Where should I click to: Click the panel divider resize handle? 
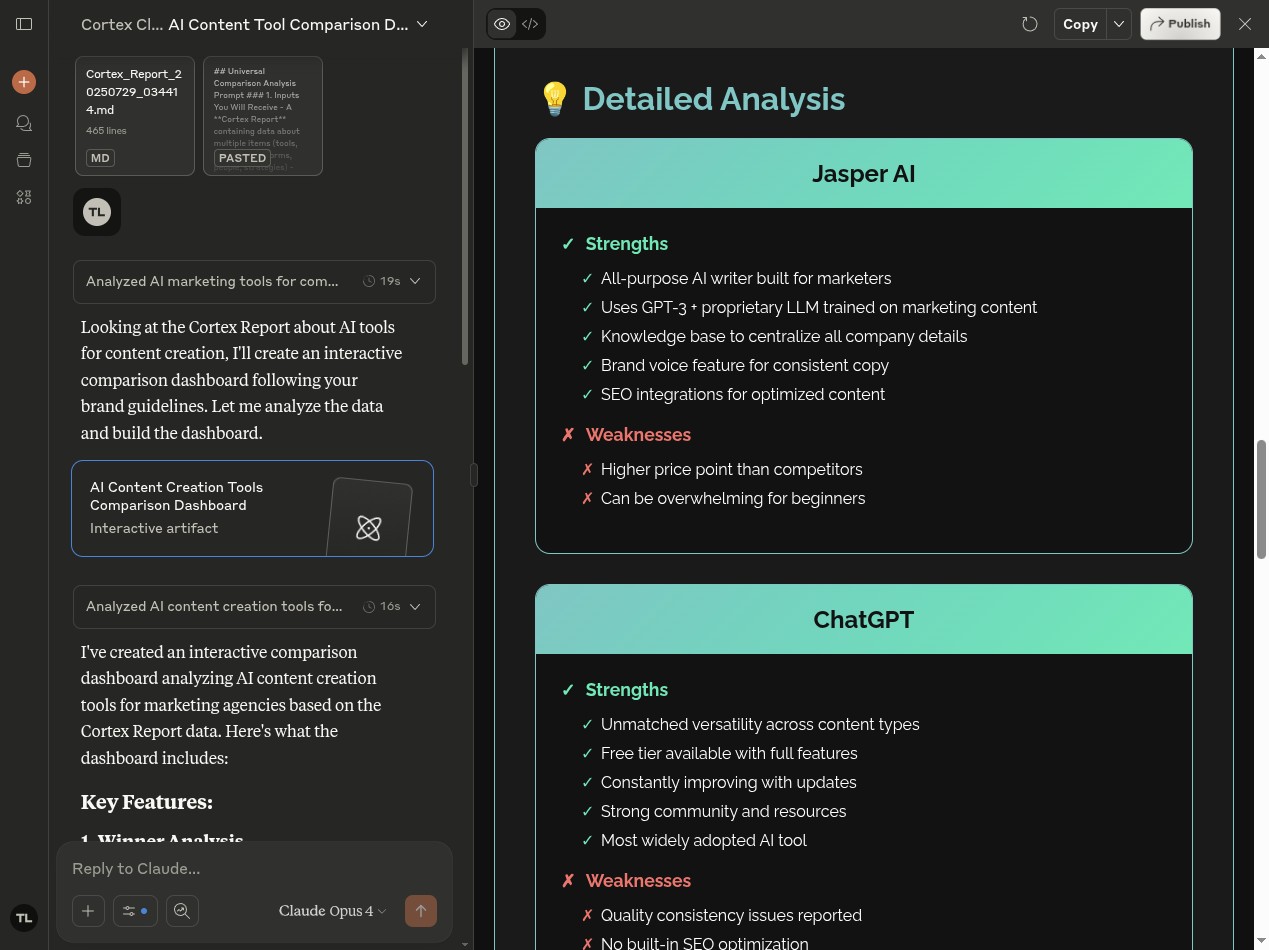474,475
